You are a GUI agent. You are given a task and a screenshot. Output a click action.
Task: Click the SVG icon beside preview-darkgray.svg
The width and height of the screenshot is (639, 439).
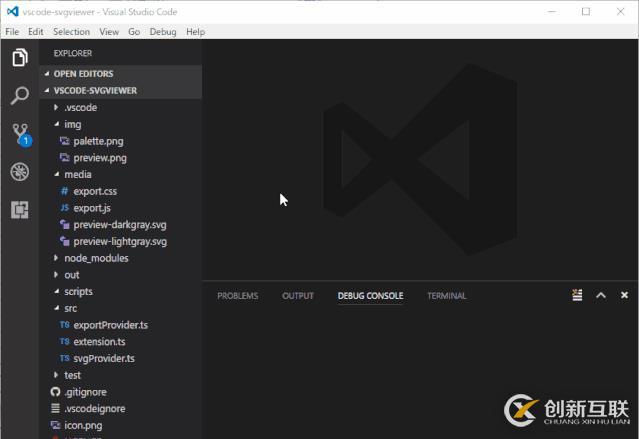(x=64, y=224)
